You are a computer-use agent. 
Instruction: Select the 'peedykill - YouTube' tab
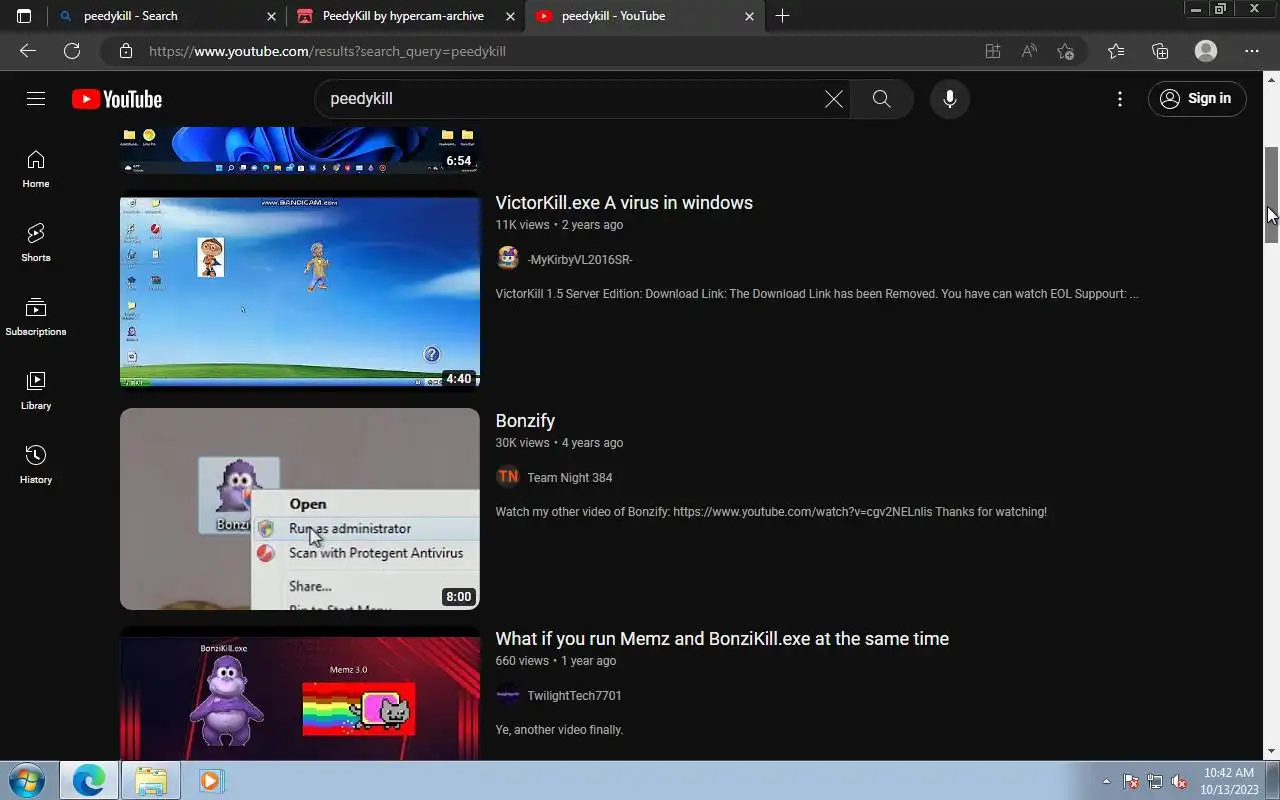tap(645, 16)
